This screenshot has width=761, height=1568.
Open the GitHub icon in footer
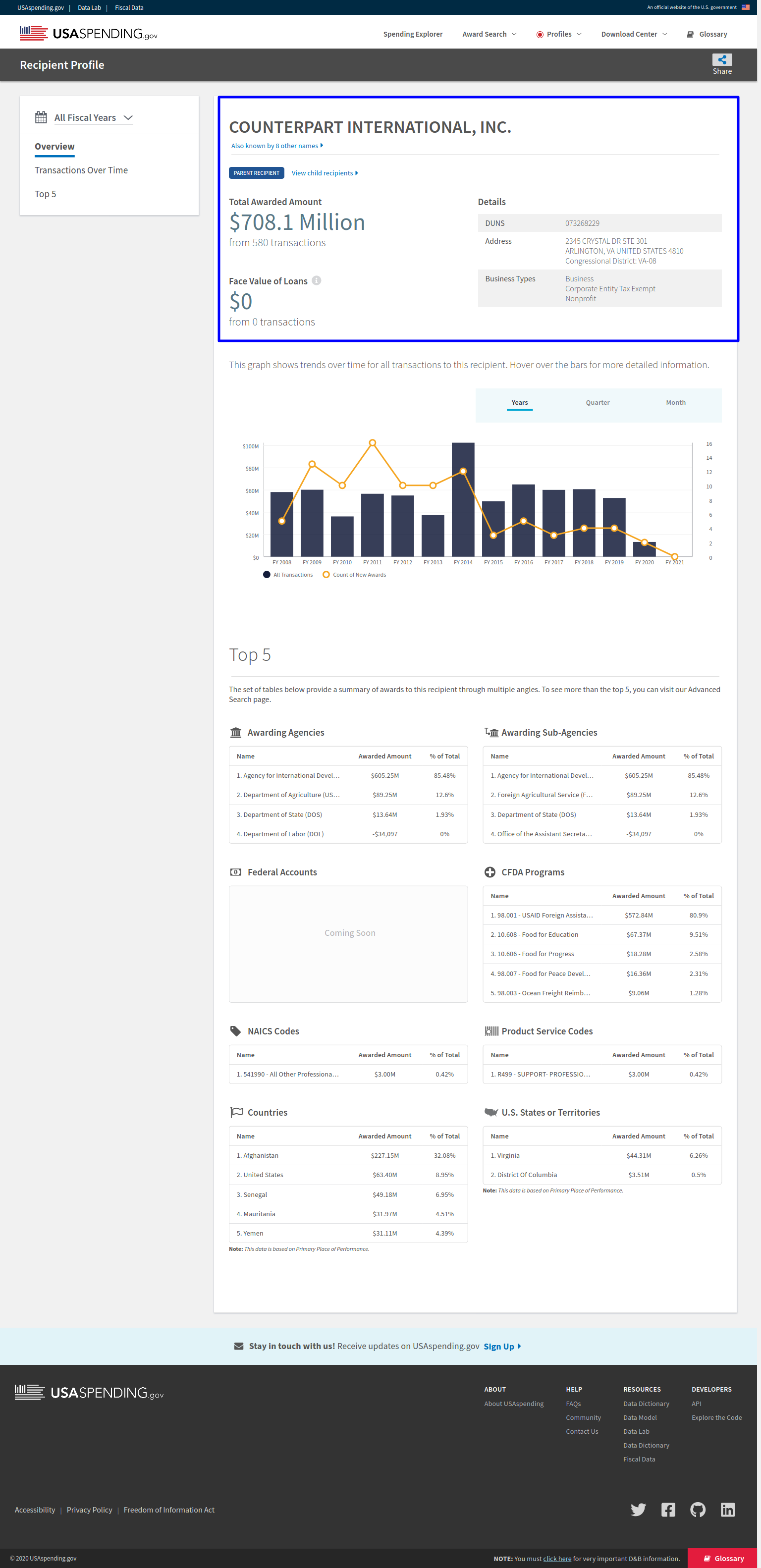698,1510
